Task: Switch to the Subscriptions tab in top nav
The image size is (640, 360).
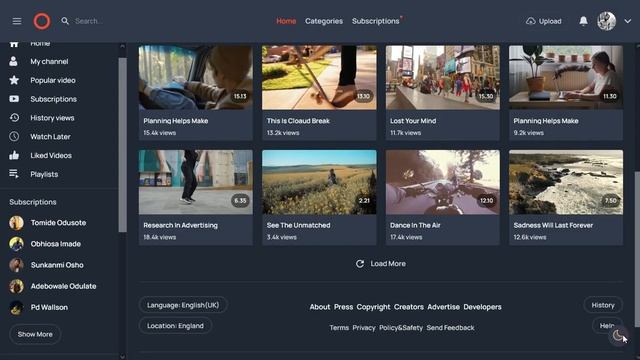Action: pos(376,21)
